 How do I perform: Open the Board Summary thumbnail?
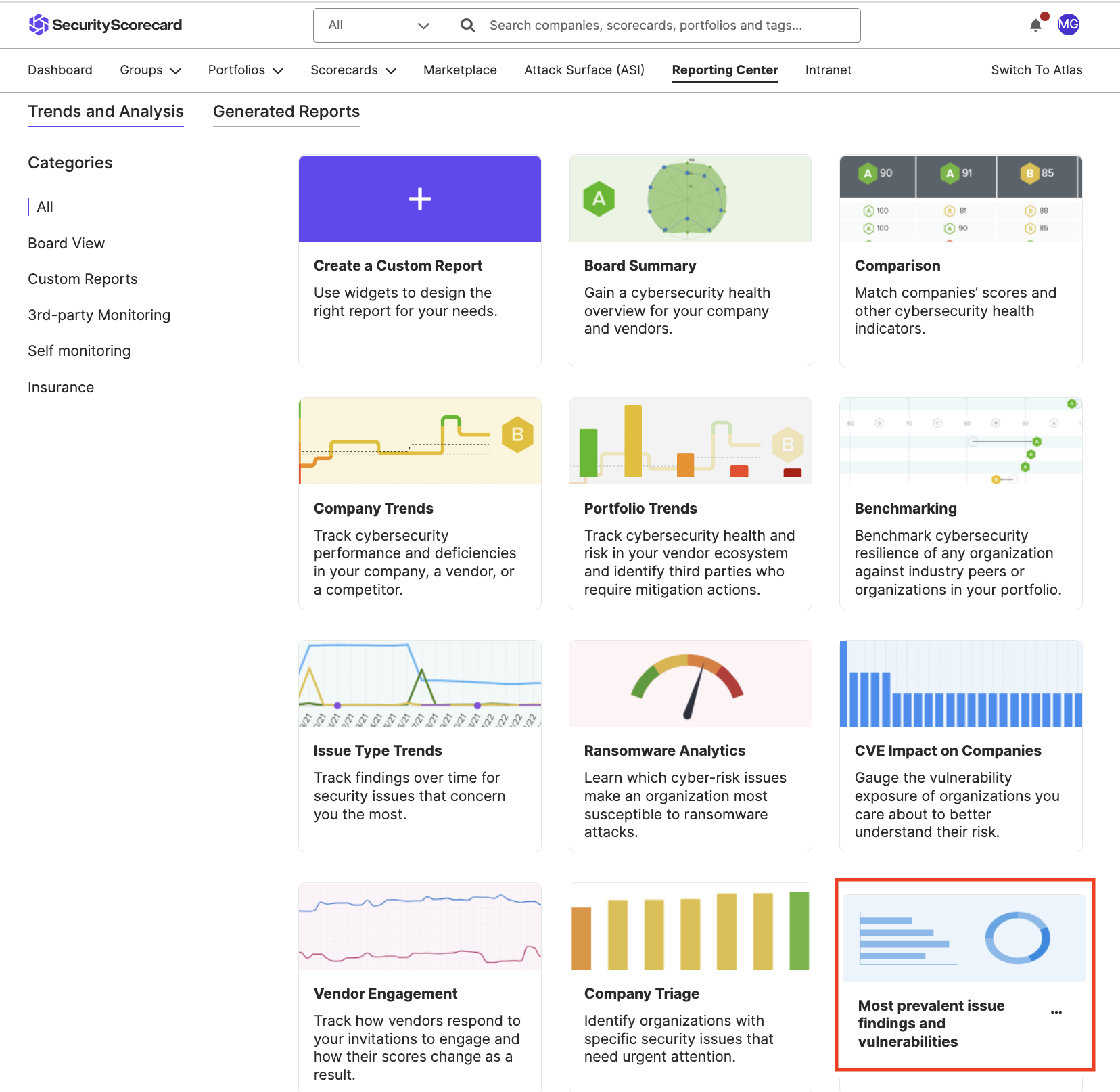(691, 199)
